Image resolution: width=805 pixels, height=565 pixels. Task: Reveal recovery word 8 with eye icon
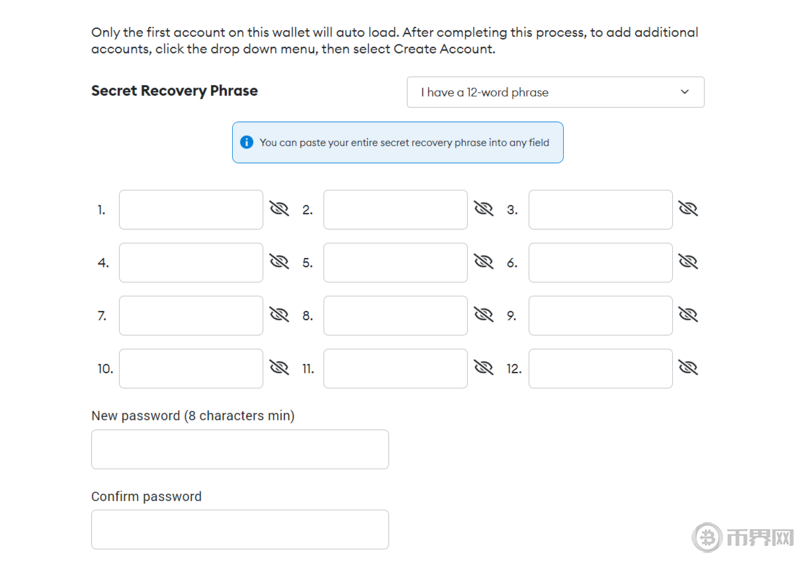tap(484, 315)
